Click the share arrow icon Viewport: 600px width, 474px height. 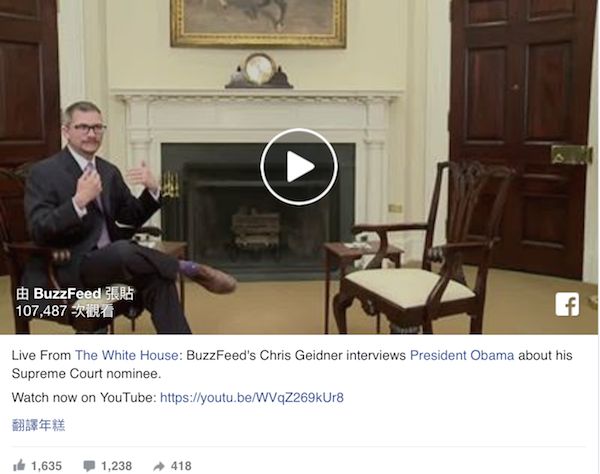click(x=159, y=466)
